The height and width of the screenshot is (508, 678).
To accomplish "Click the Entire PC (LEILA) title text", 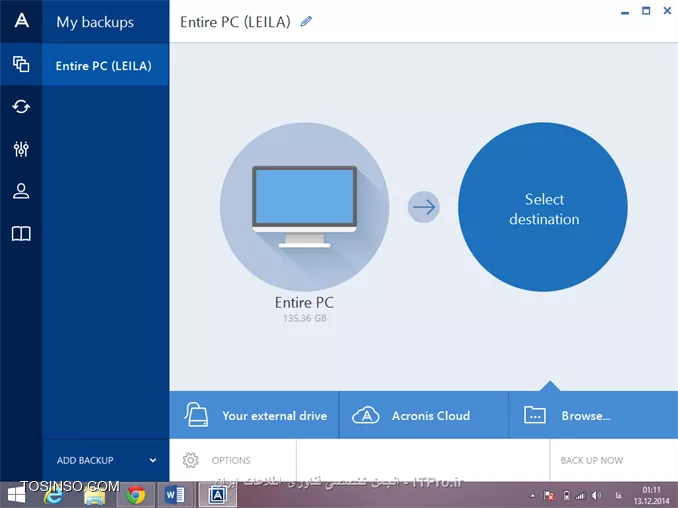I will coord(235,22).
